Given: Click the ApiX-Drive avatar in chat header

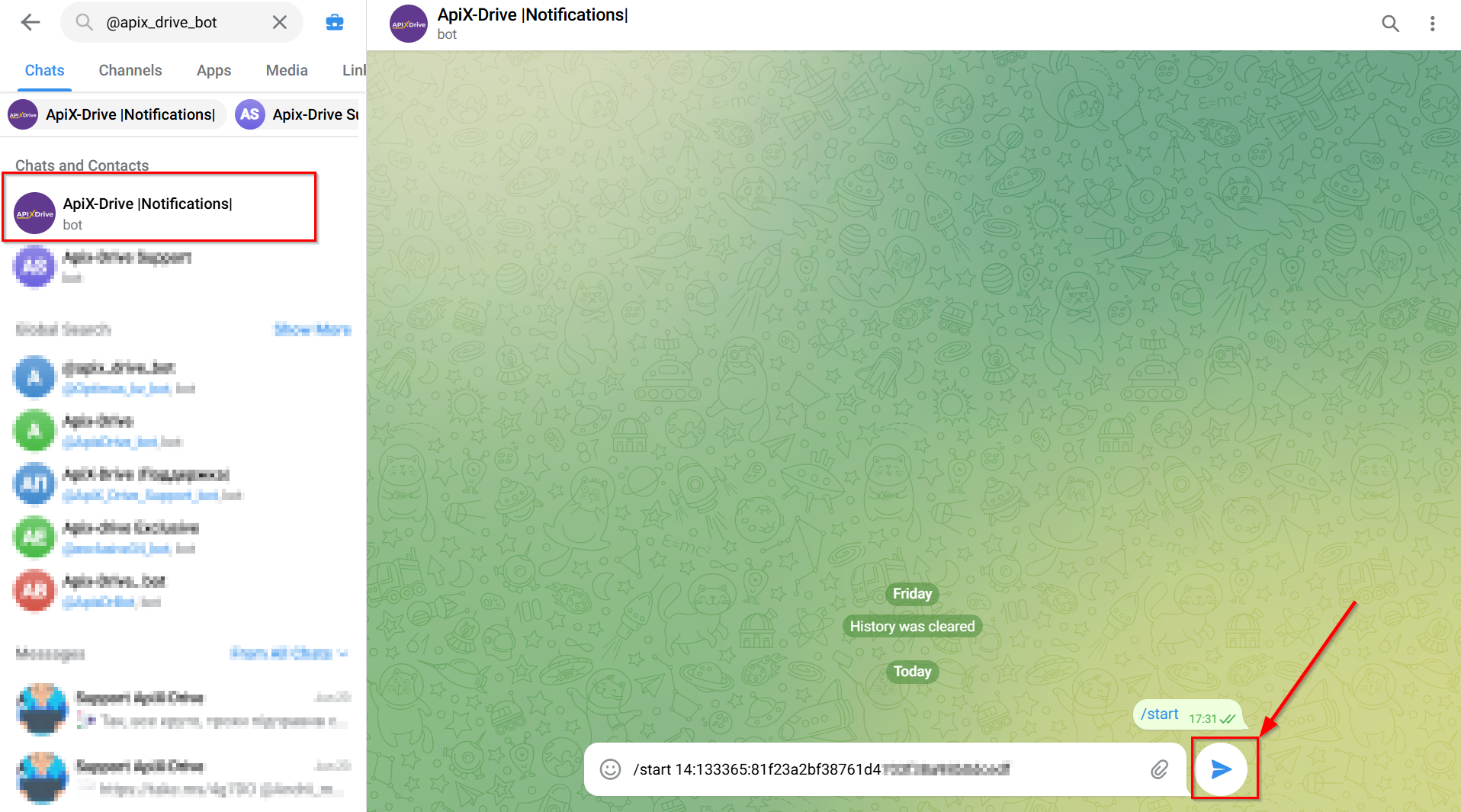Looking at the screenshot, I should coord(409,24).
